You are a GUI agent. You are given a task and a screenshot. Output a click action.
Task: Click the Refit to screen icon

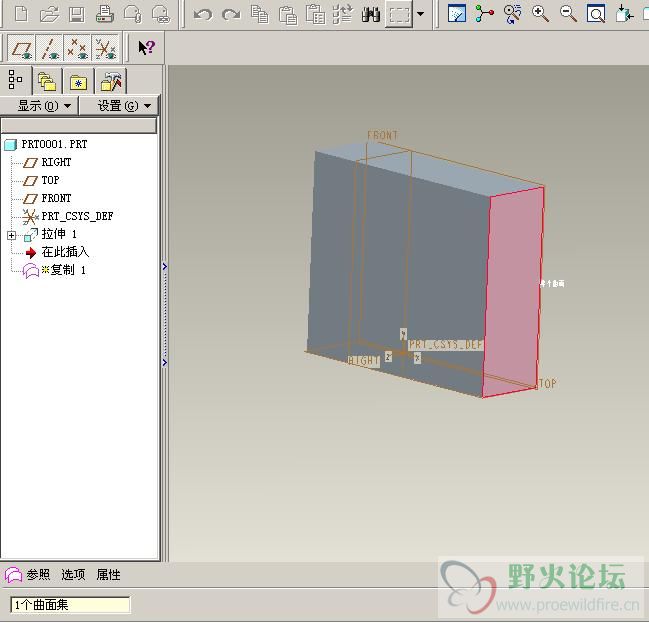pos(596,14)
